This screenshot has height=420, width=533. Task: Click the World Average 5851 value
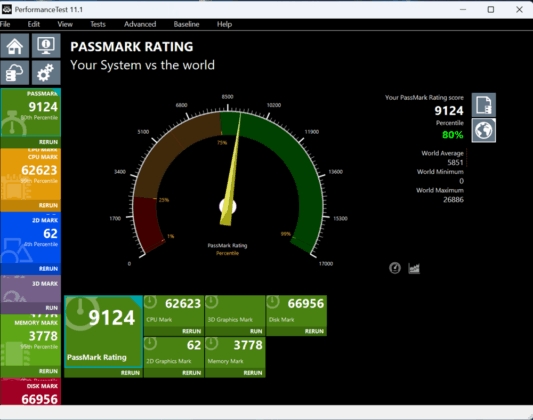pos(455,162)
